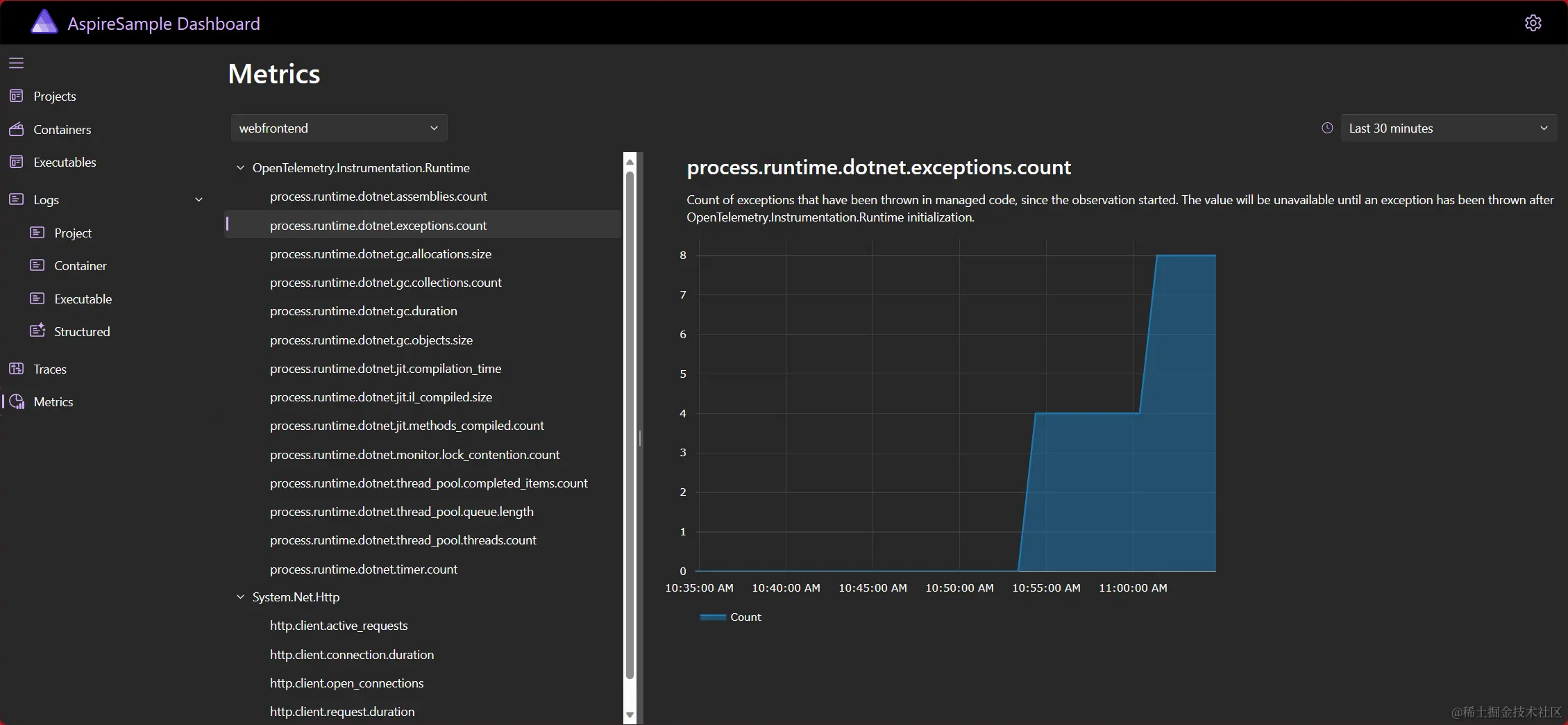Select process.runtime.dotnet.monitor.lock_contention.count metric
Viewport: 1568px width, 725px height.
point(414,454)
